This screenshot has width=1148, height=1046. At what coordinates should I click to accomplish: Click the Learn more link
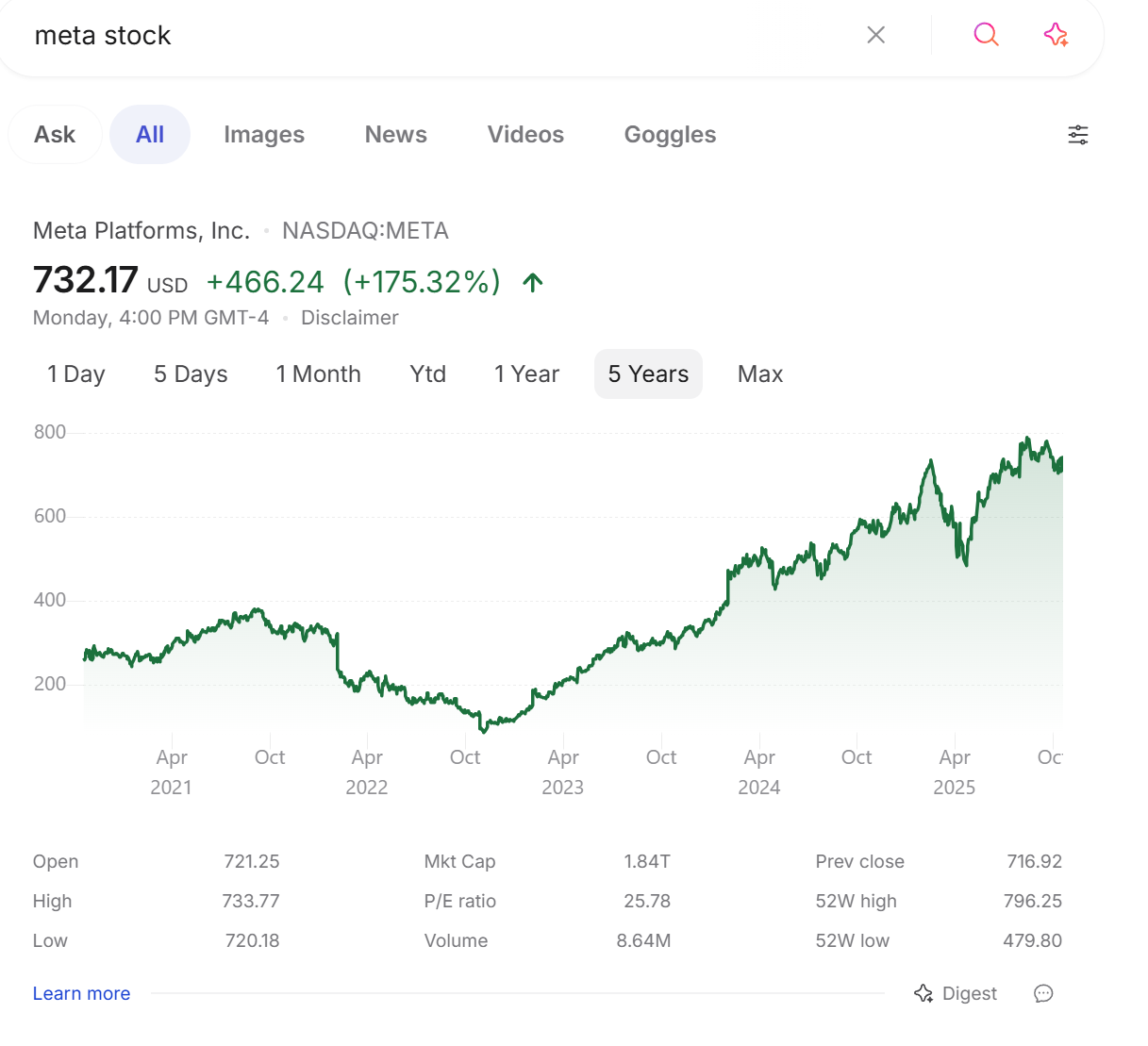tap(81, 993)
